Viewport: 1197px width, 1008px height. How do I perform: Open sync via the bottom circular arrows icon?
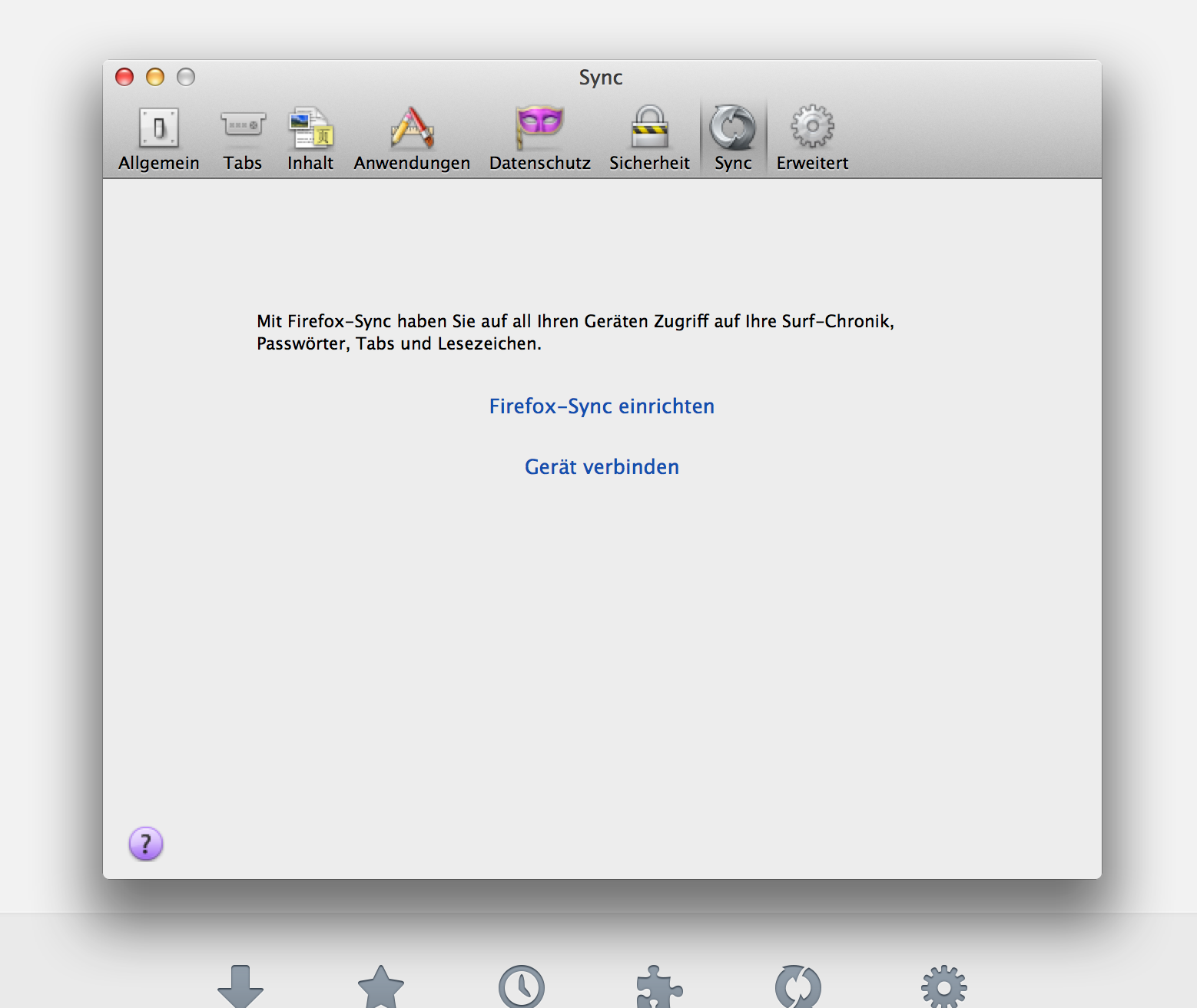tap(798, 986)
